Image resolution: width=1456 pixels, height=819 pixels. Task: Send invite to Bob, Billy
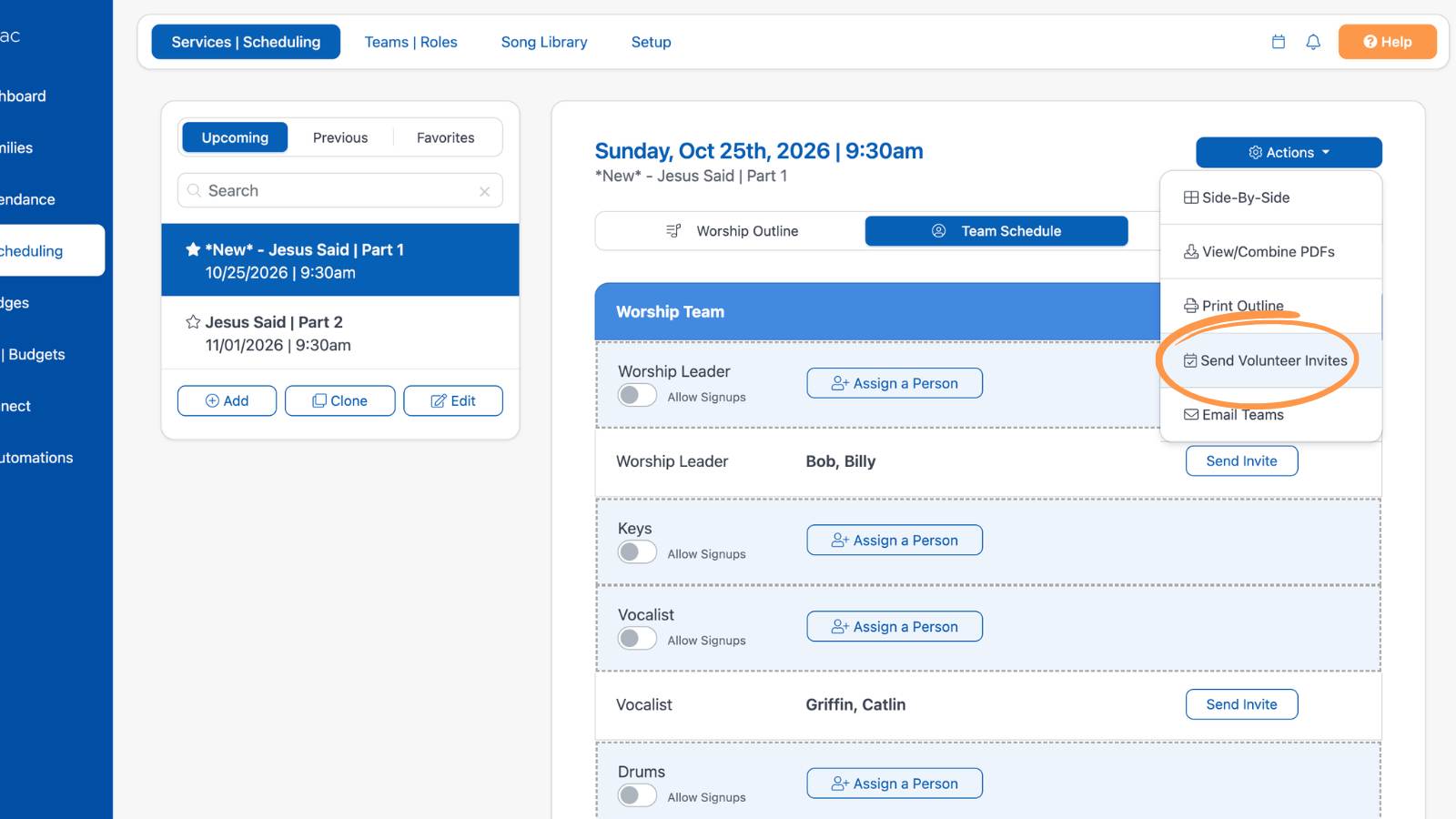[1241, 460]
